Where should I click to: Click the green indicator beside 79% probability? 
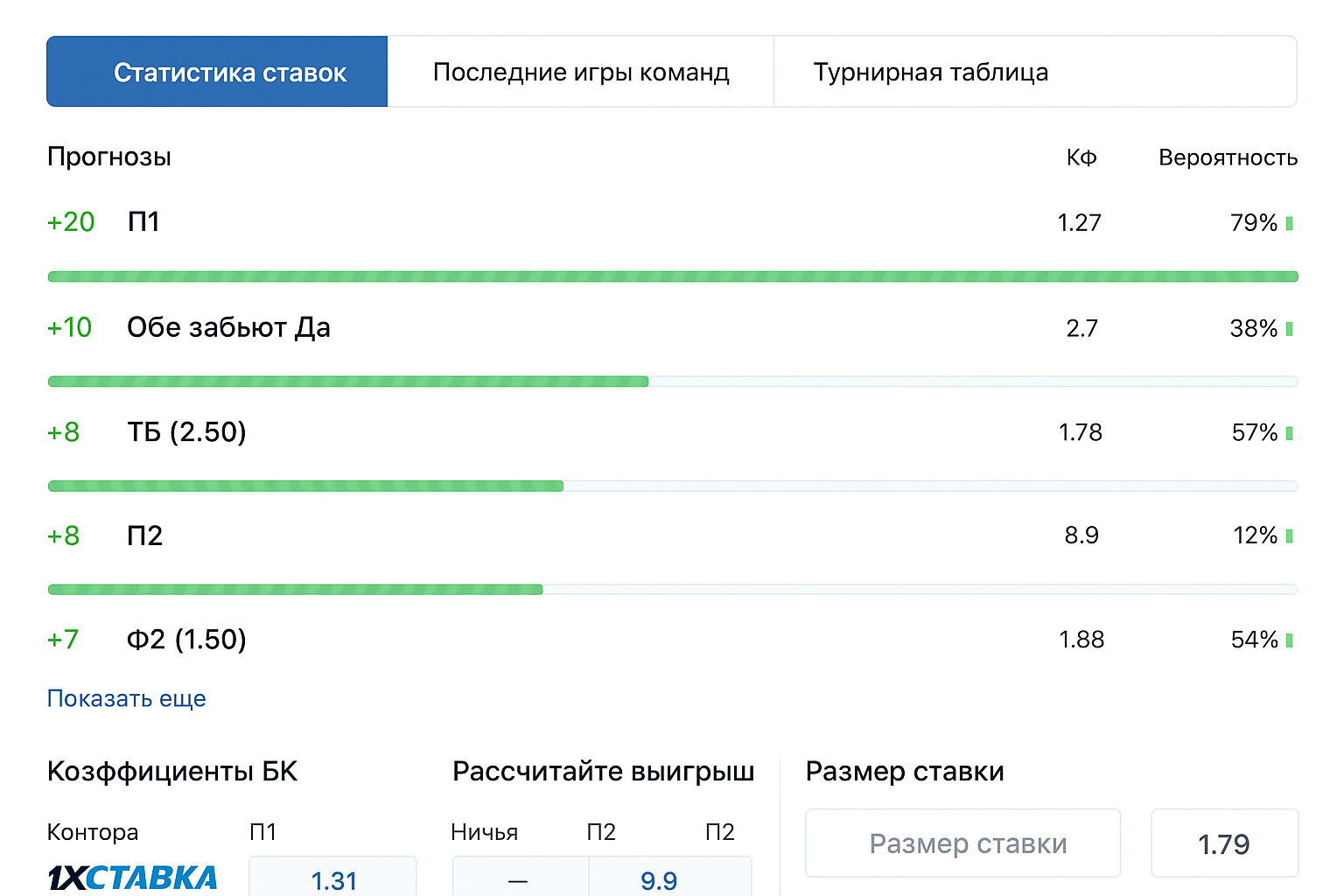tap(1289, 223)
